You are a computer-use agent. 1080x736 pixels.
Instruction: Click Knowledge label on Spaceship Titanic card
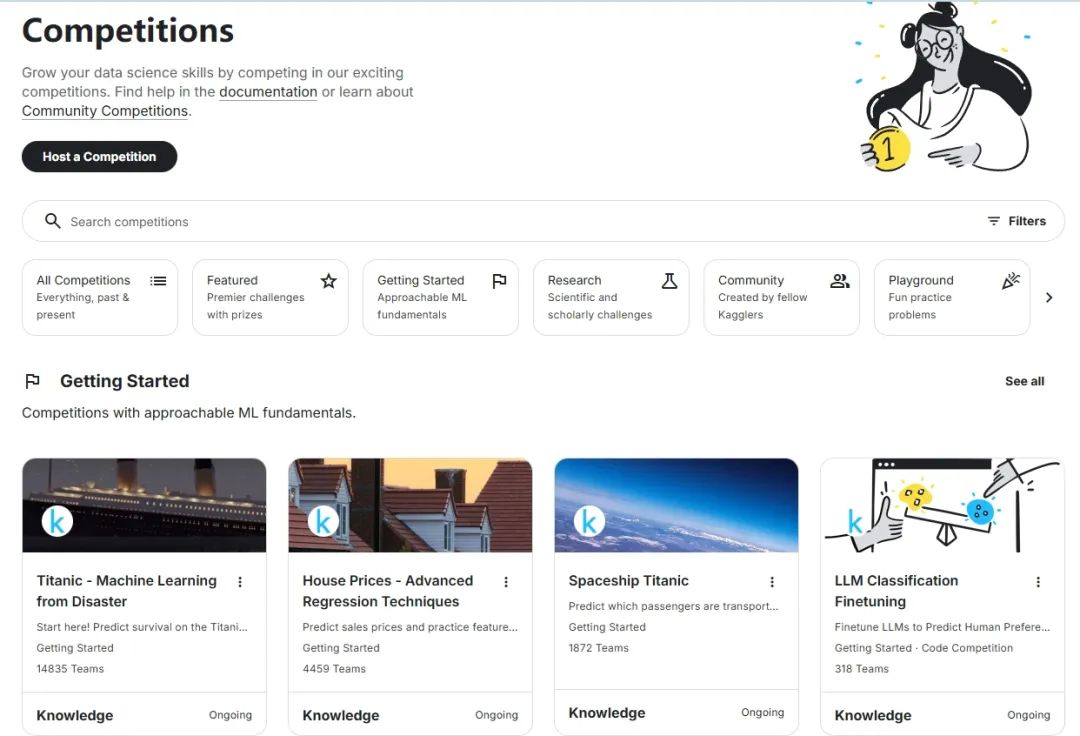(x=607, y=713)
